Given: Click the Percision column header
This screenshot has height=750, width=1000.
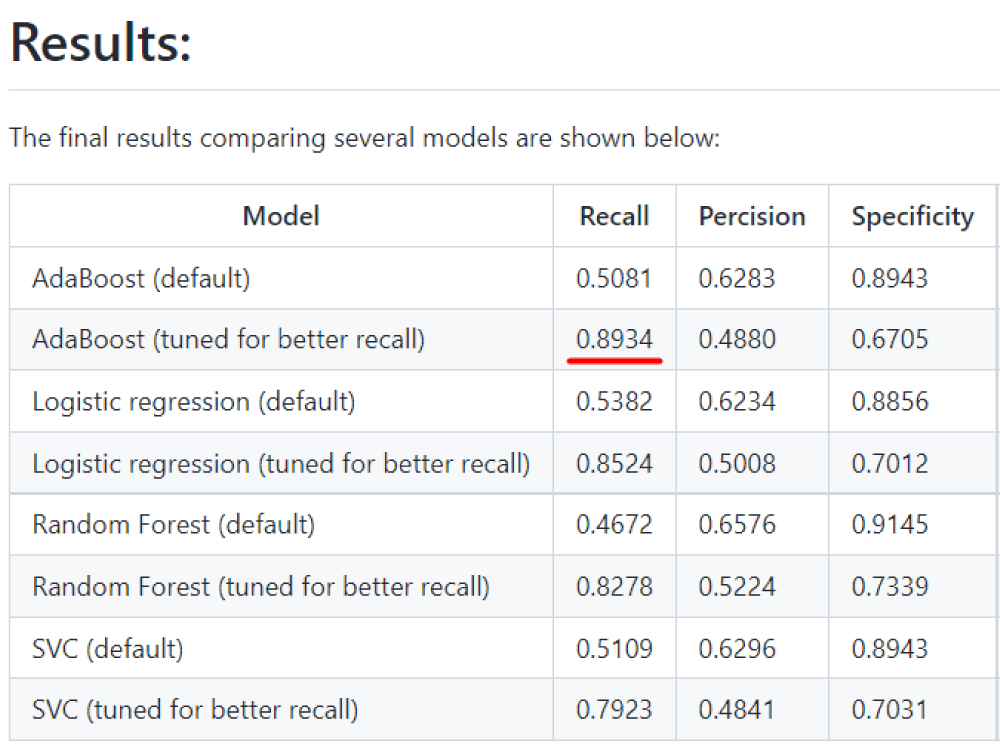Looking at the screenshot, I should (x=751, y=216).
